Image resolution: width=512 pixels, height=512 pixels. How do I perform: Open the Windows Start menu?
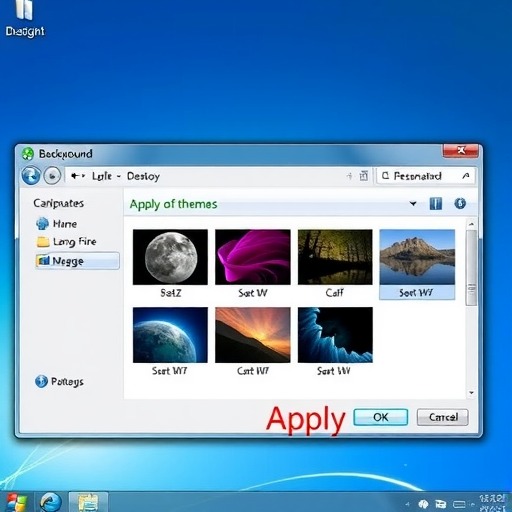click(16, 503)
